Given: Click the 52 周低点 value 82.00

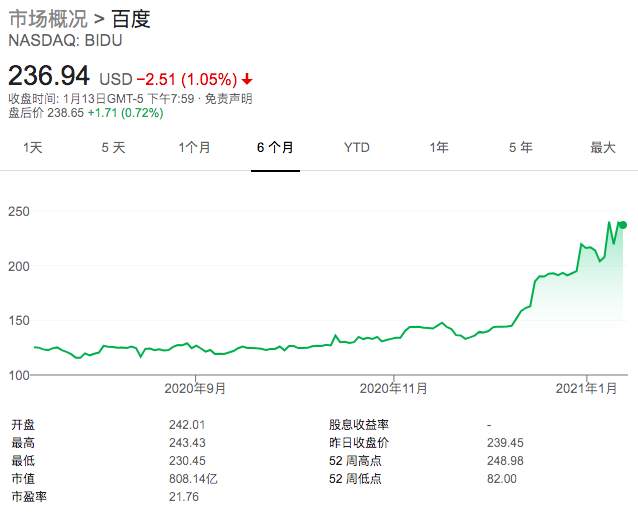Looking at the screenshot, I should click(x=502, y=479).
